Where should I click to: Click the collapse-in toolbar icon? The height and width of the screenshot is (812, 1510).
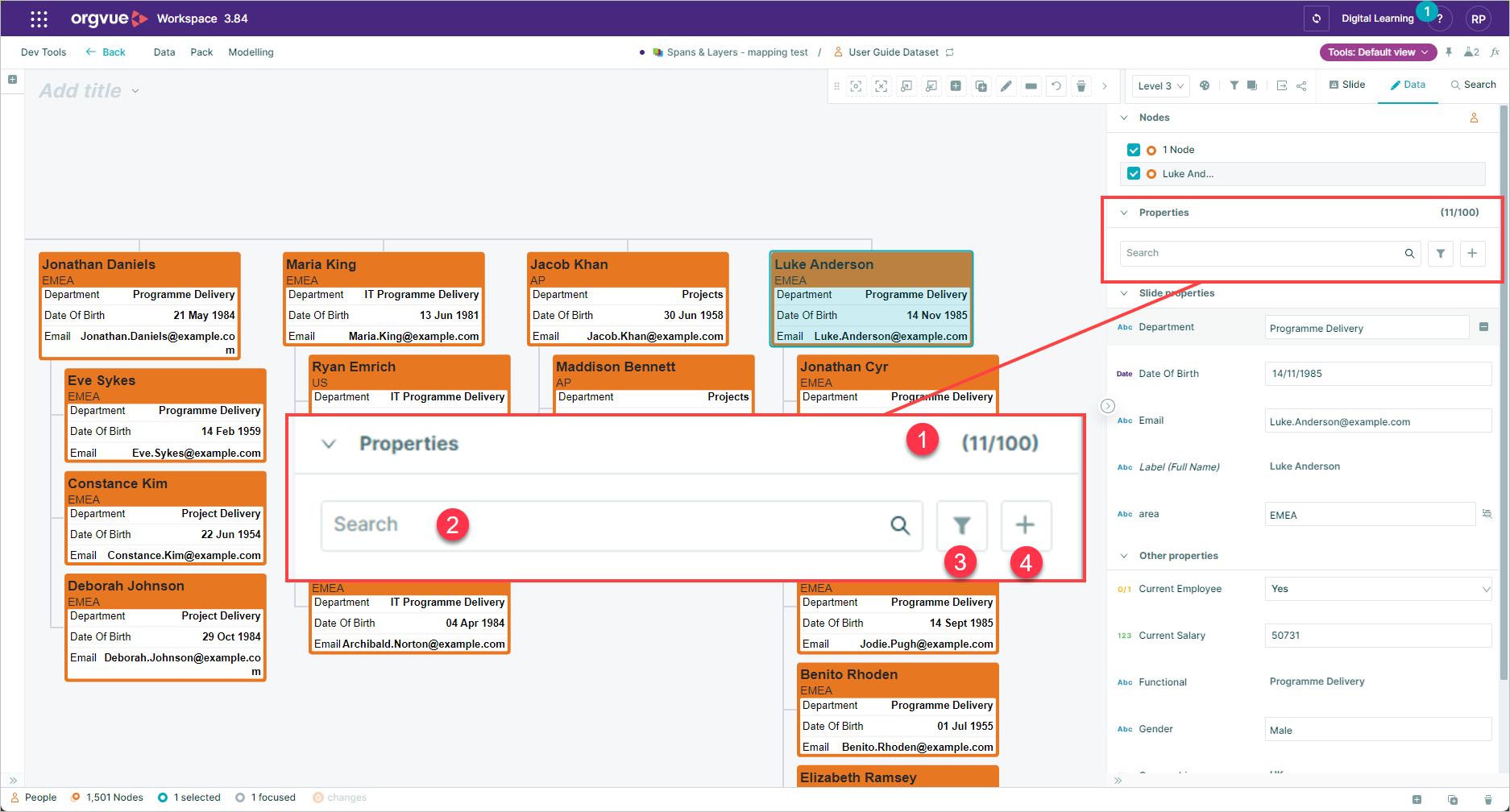[931, 86]
